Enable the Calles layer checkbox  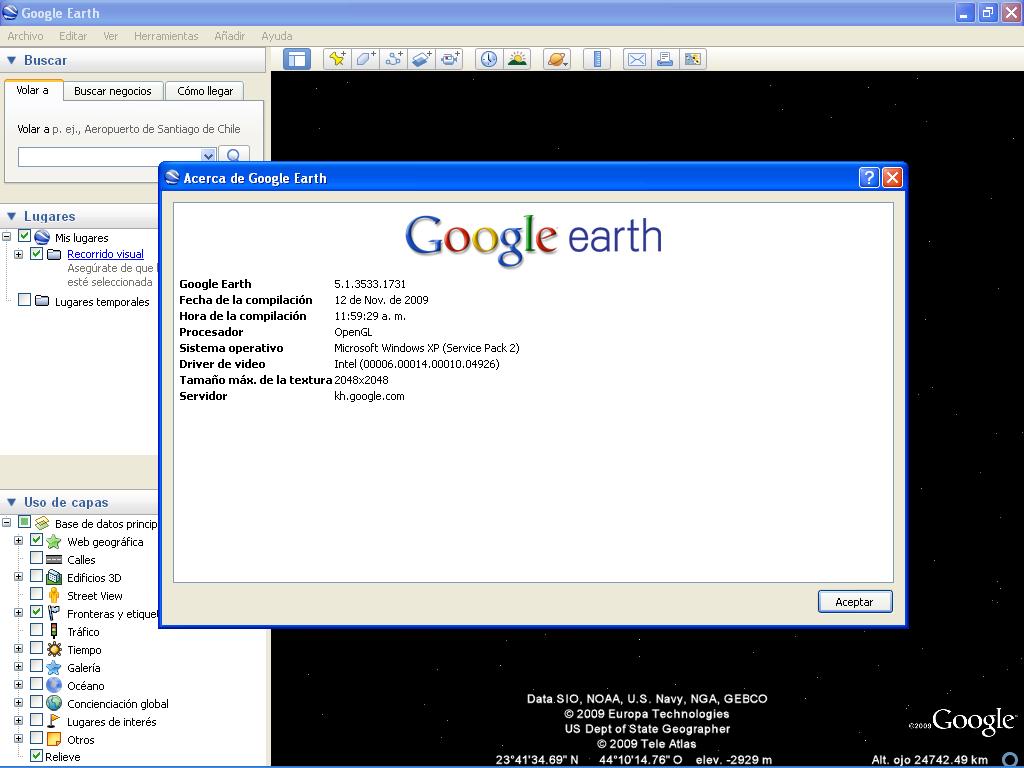pyautogui.click(x=37, y=559)
